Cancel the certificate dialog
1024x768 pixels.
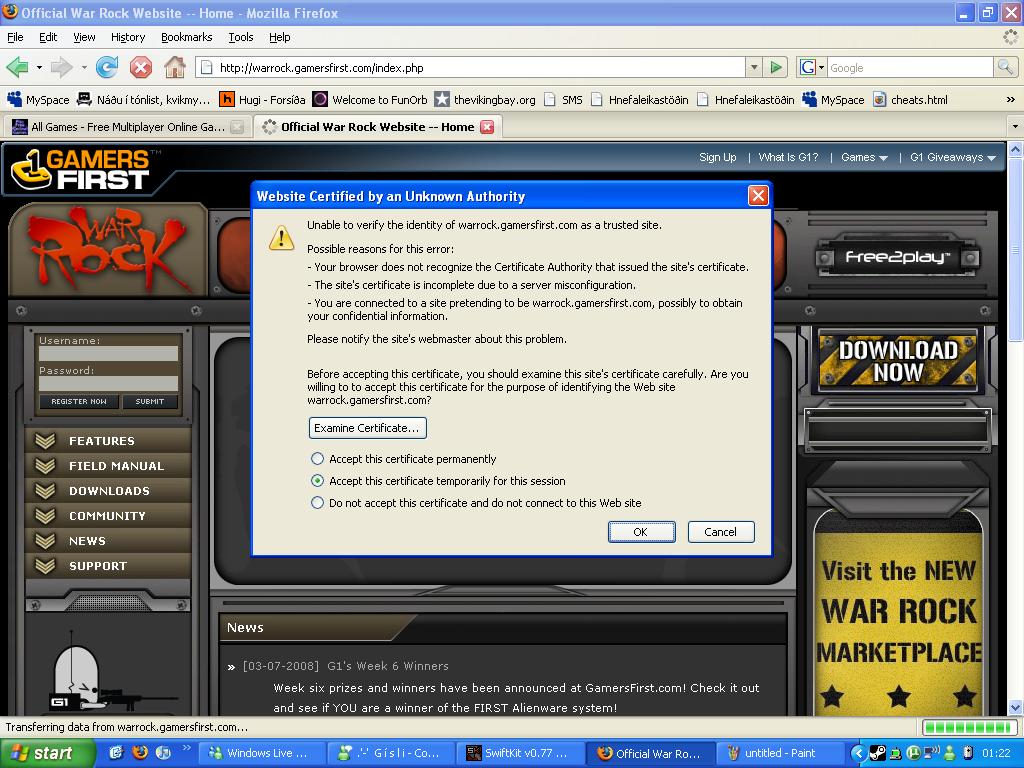pyautogui.click(x=721, y=532)
